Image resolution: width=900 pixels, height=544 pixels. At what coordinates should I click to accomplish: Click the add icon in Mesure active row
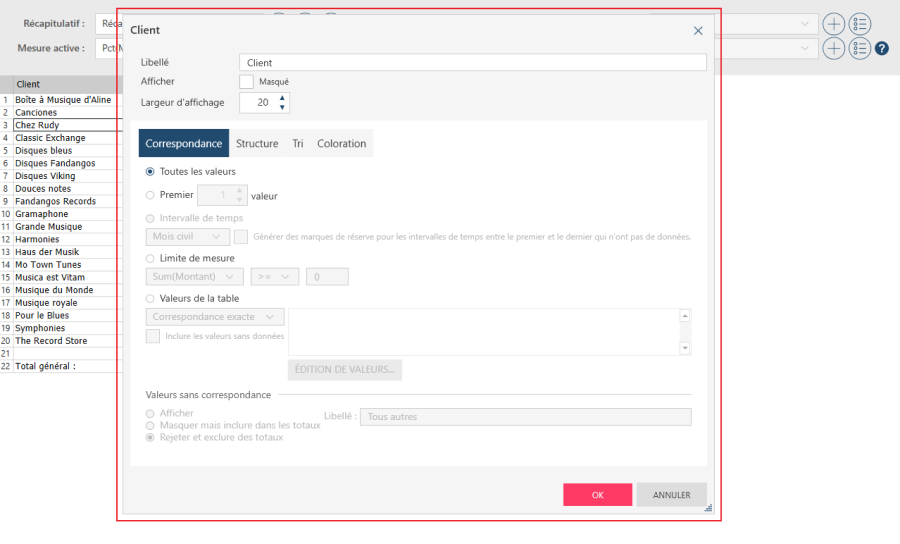[833, 48]
